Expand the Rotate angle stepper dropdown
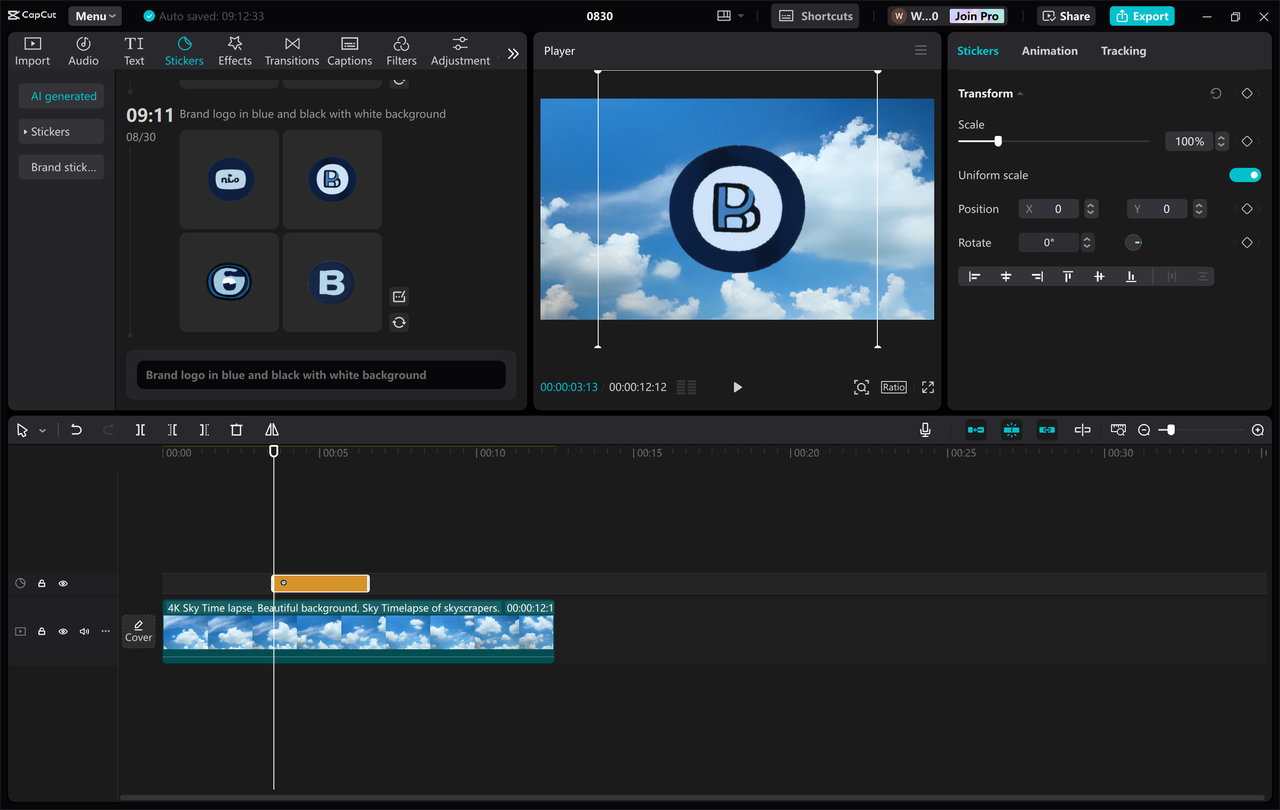The image size is (1280, 810). pos(1087,242)
